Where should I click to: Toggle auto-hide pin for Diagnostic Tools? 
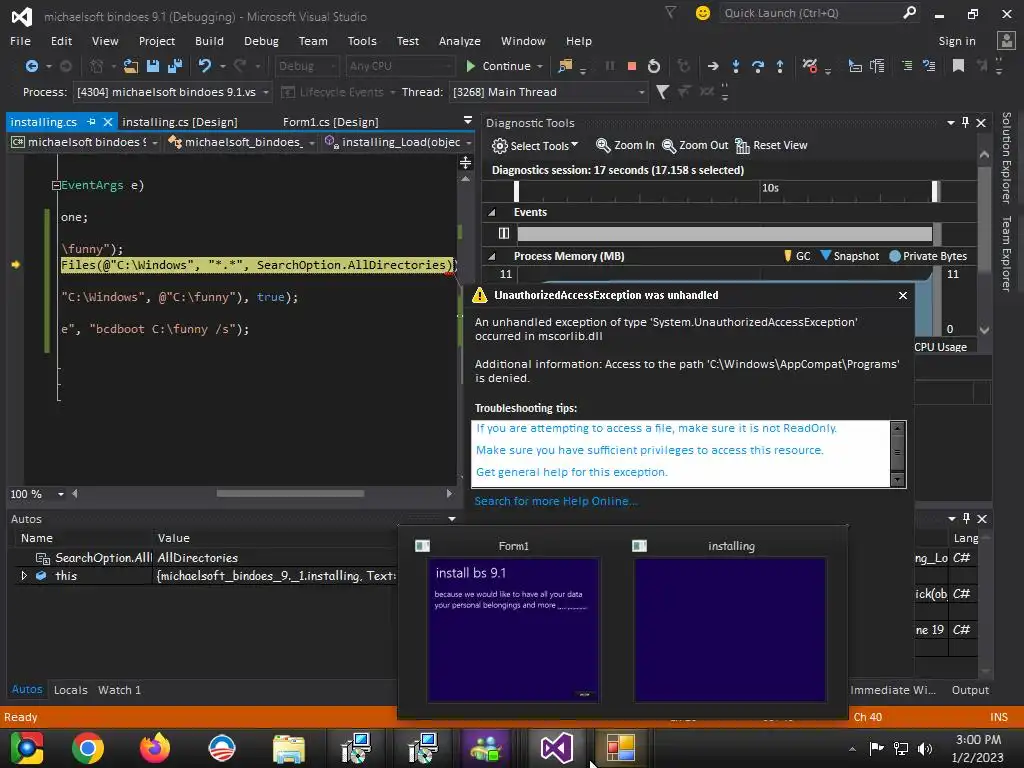[965, 122]
